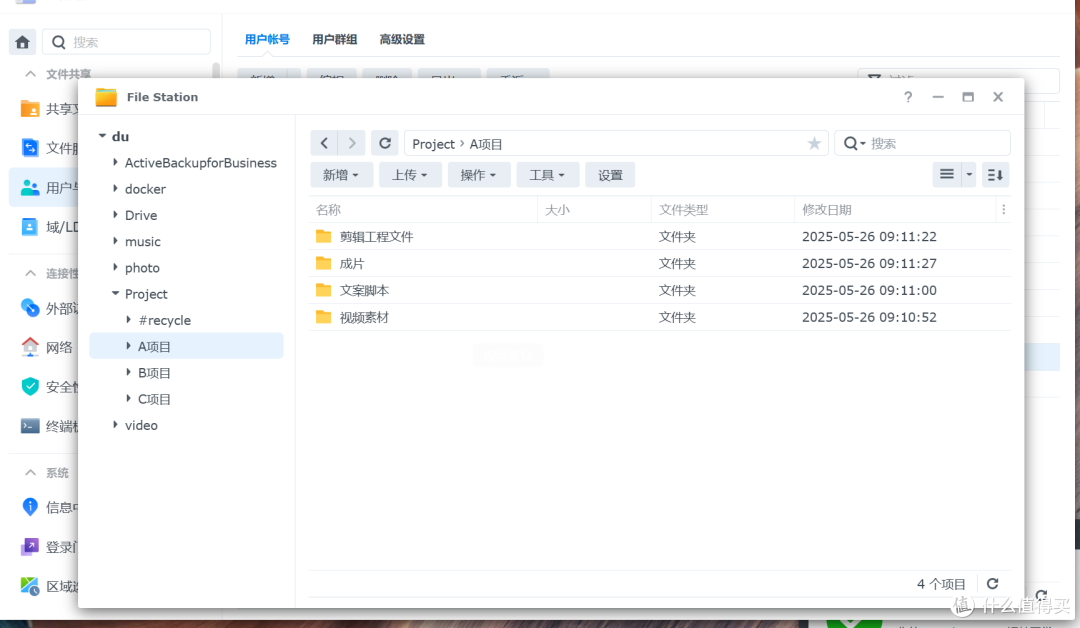The width and height of the screenshot is (1080, 628).
Task: Switch to the 用户群组 tab
Action: (x=334, y=39)
